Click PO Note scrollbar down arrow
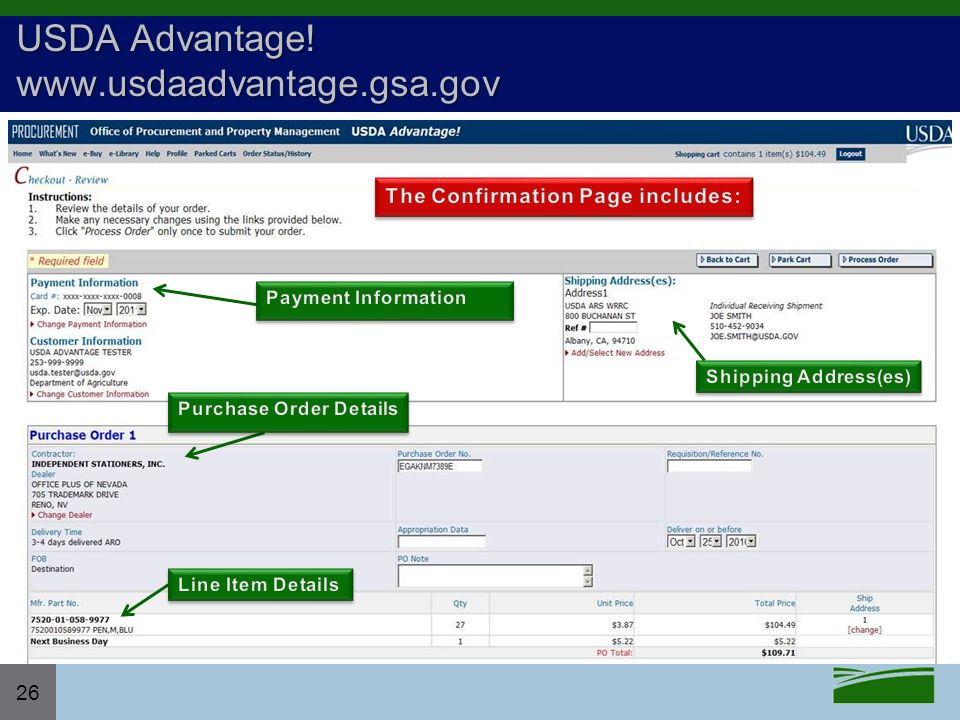This screenshot has width=960, height=720. [588, 582]
